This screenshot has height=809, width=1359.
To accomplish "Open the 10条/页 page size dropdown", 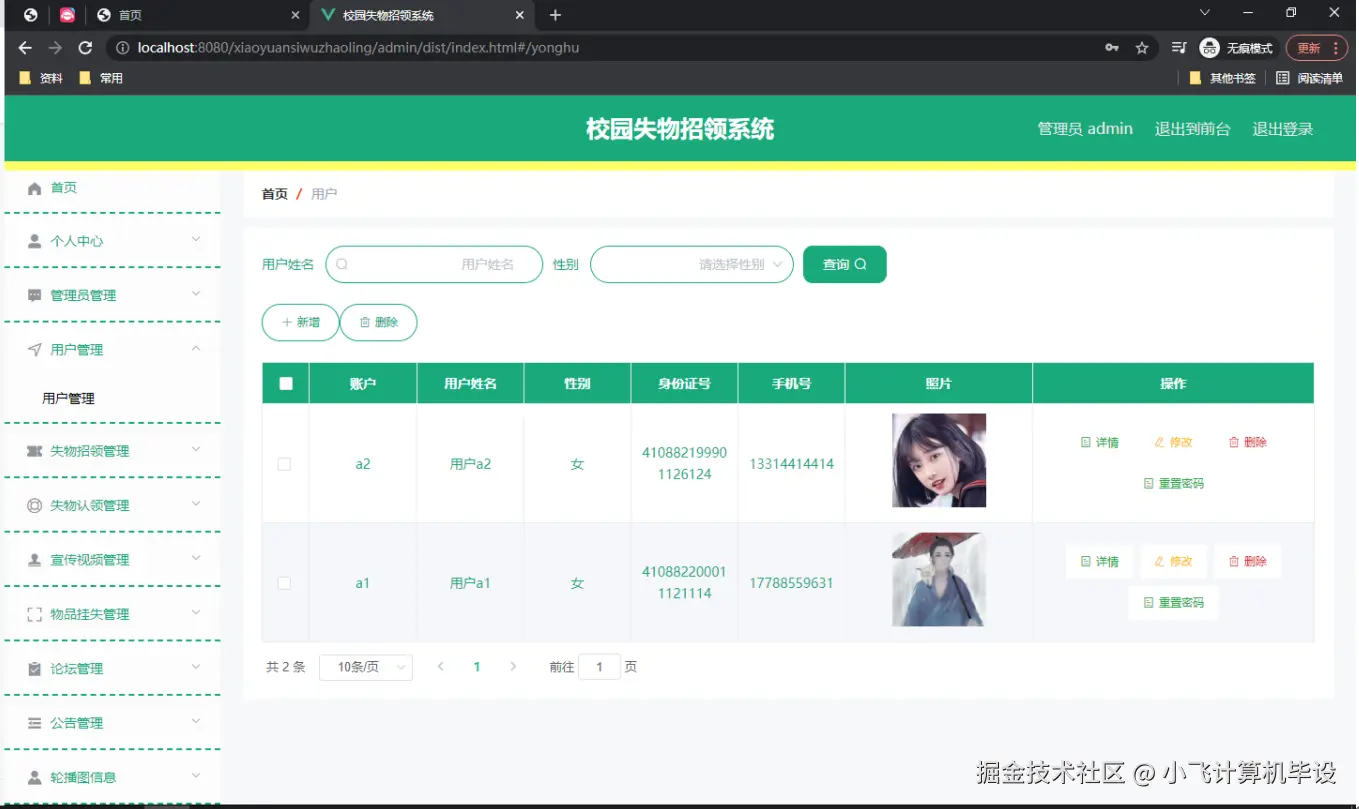I will pos(365,667).
